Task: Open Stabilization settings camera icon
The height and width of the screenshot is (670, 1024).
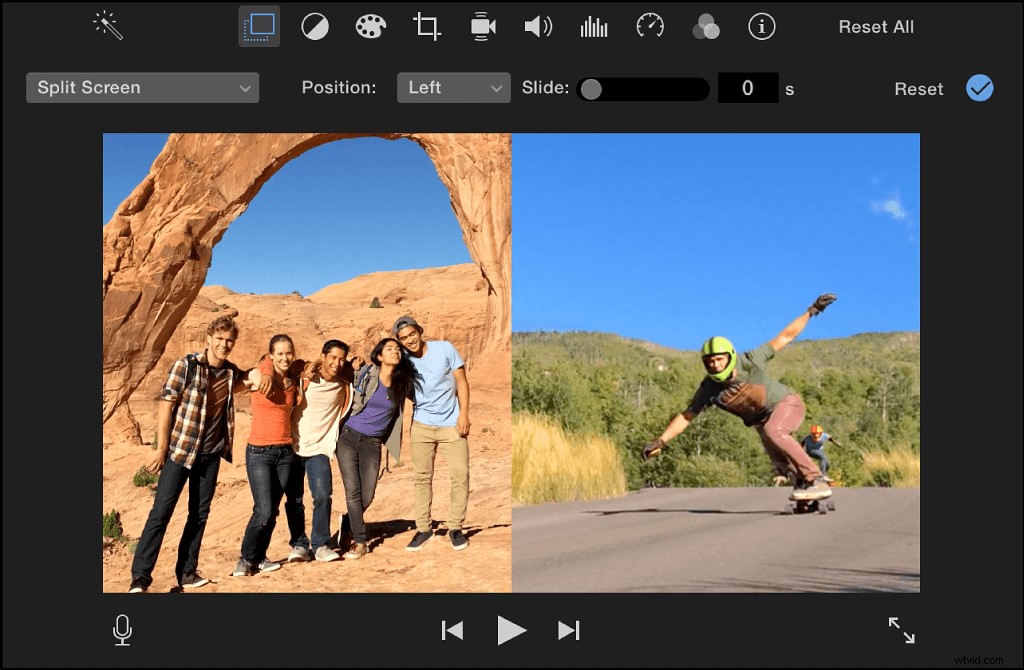Action: [482, 26]
